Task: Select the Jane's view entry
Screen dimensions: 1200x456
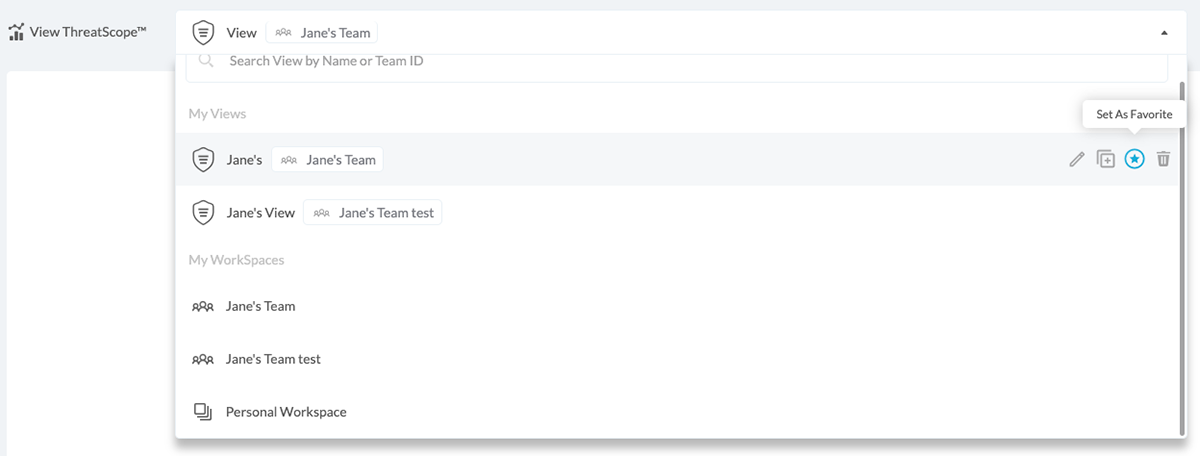Action: pyautogui.click(x=244, y=160)
